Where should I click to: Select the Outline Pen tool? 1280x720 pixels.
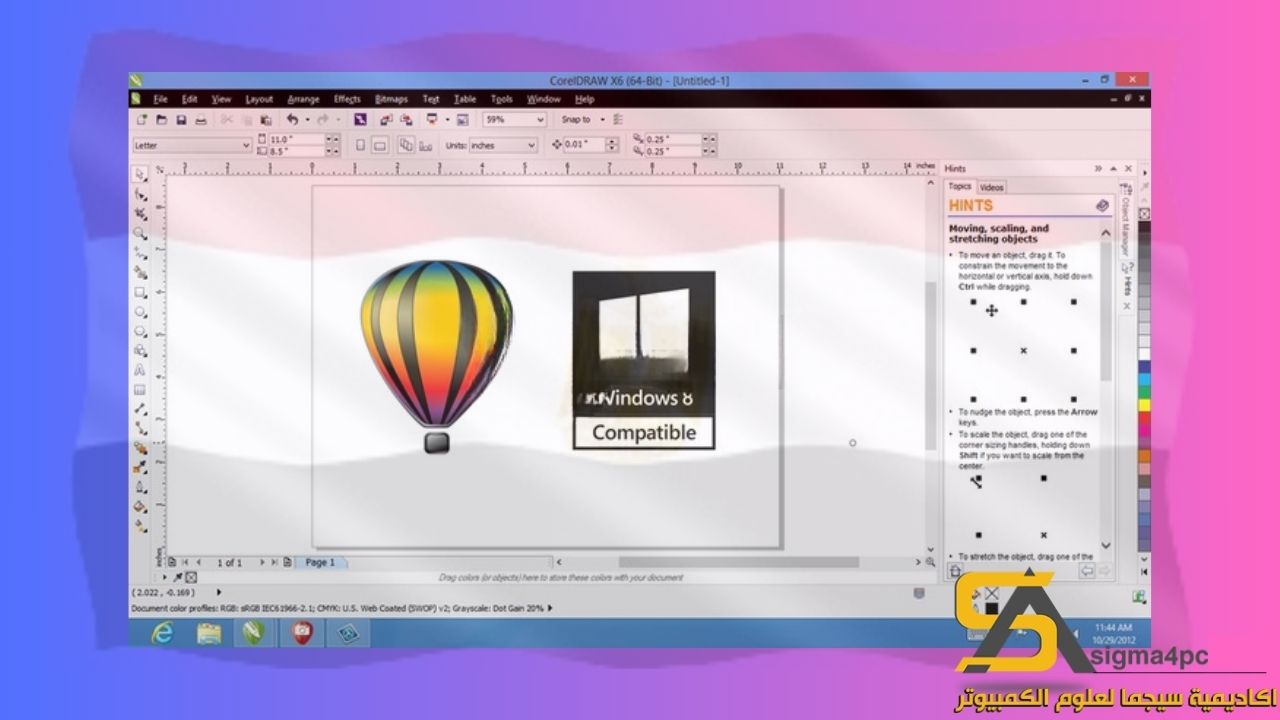[140, 486]
